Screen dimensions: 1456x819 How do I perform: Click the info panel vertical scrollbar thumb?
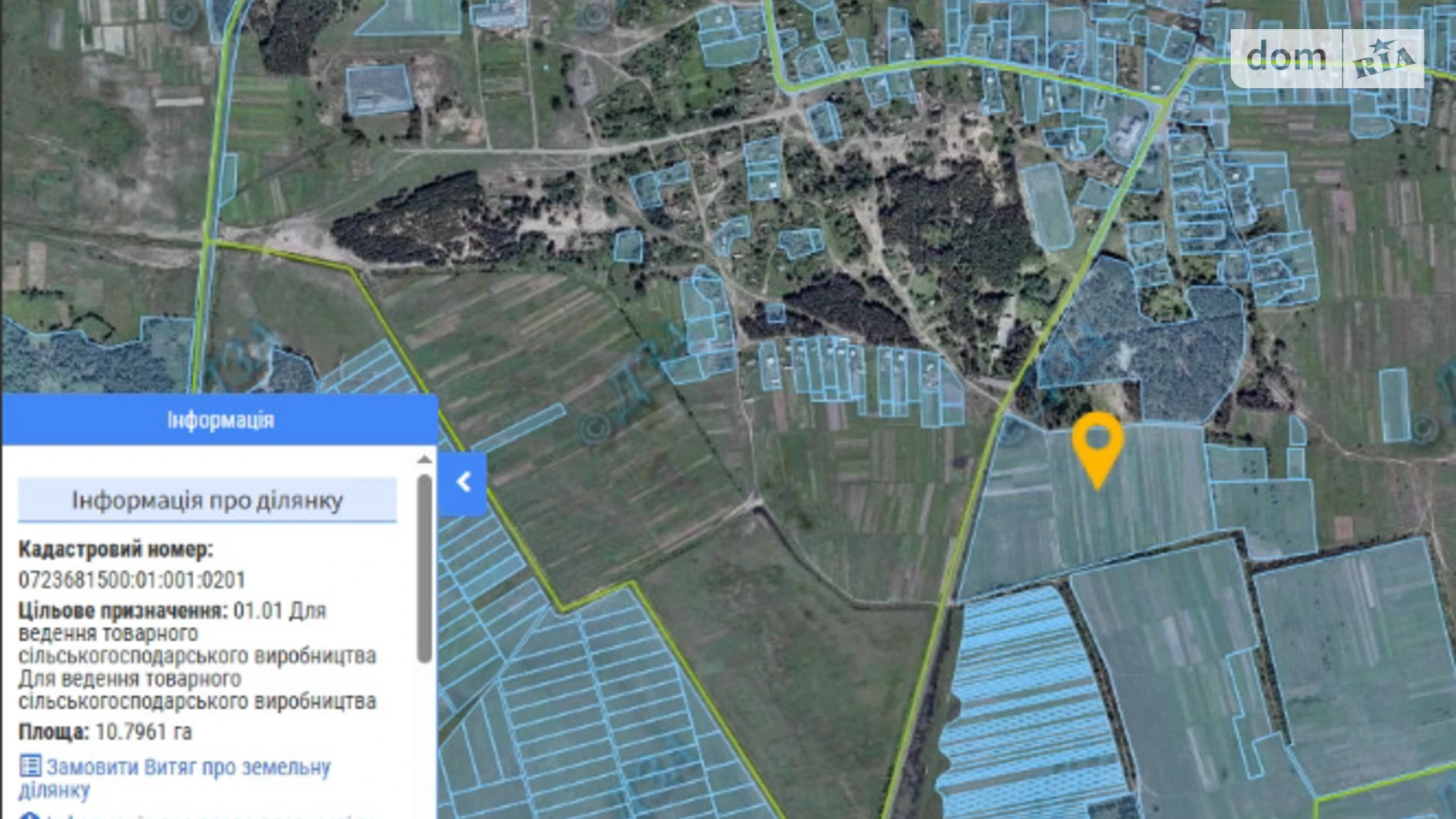424,567
